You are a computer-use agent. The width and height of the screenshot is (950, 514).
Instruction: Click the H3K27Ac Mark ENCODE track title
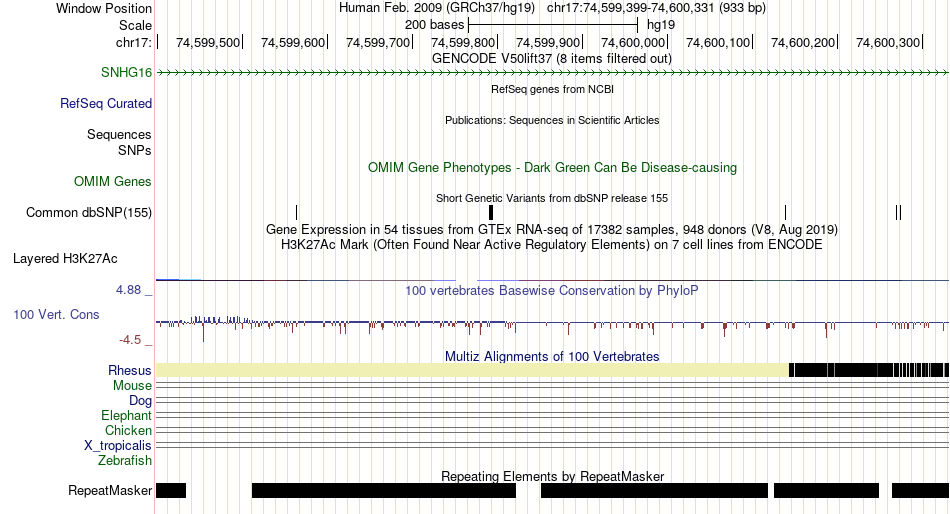coord(552,245)
